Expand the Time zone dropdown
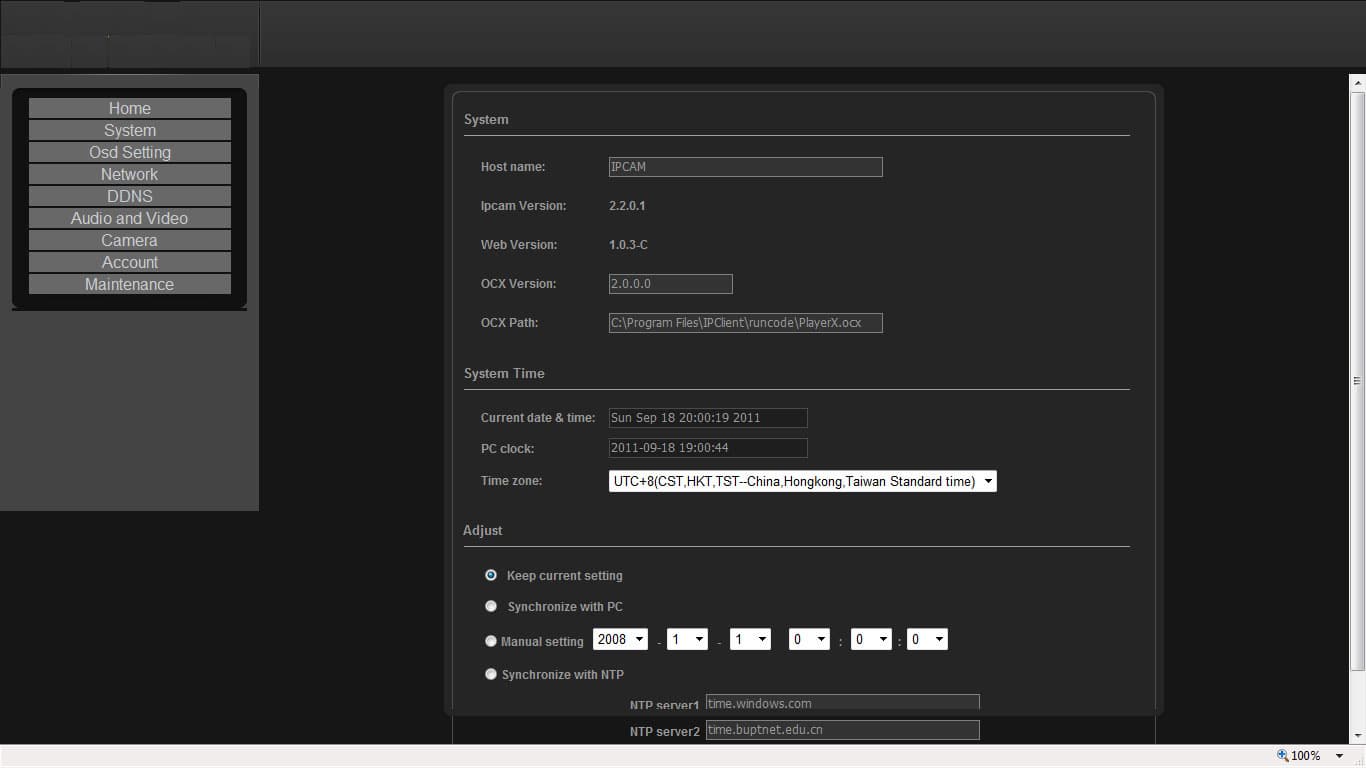This screenshot has width=1366, height=768. [x=803, y=481]
